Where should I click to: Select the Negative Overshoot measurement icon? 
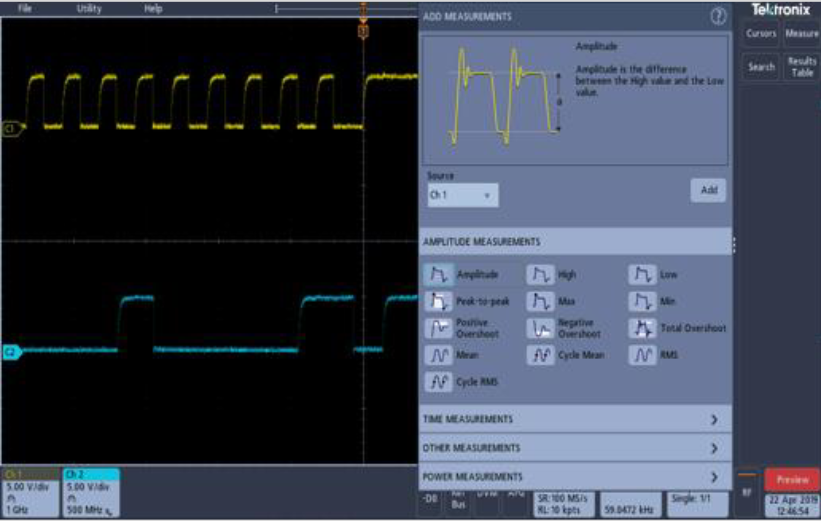coord(540,328)
